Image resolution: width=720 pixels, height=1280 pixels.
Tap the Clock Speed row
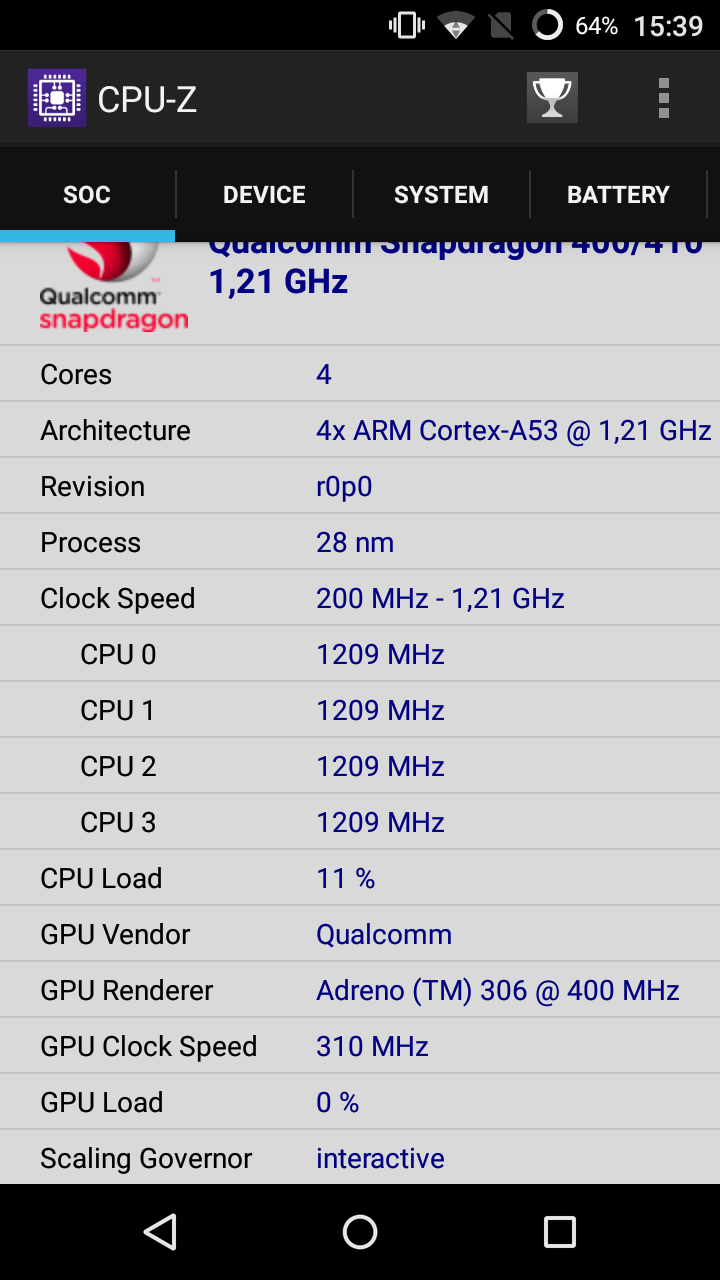pos(360,598)
